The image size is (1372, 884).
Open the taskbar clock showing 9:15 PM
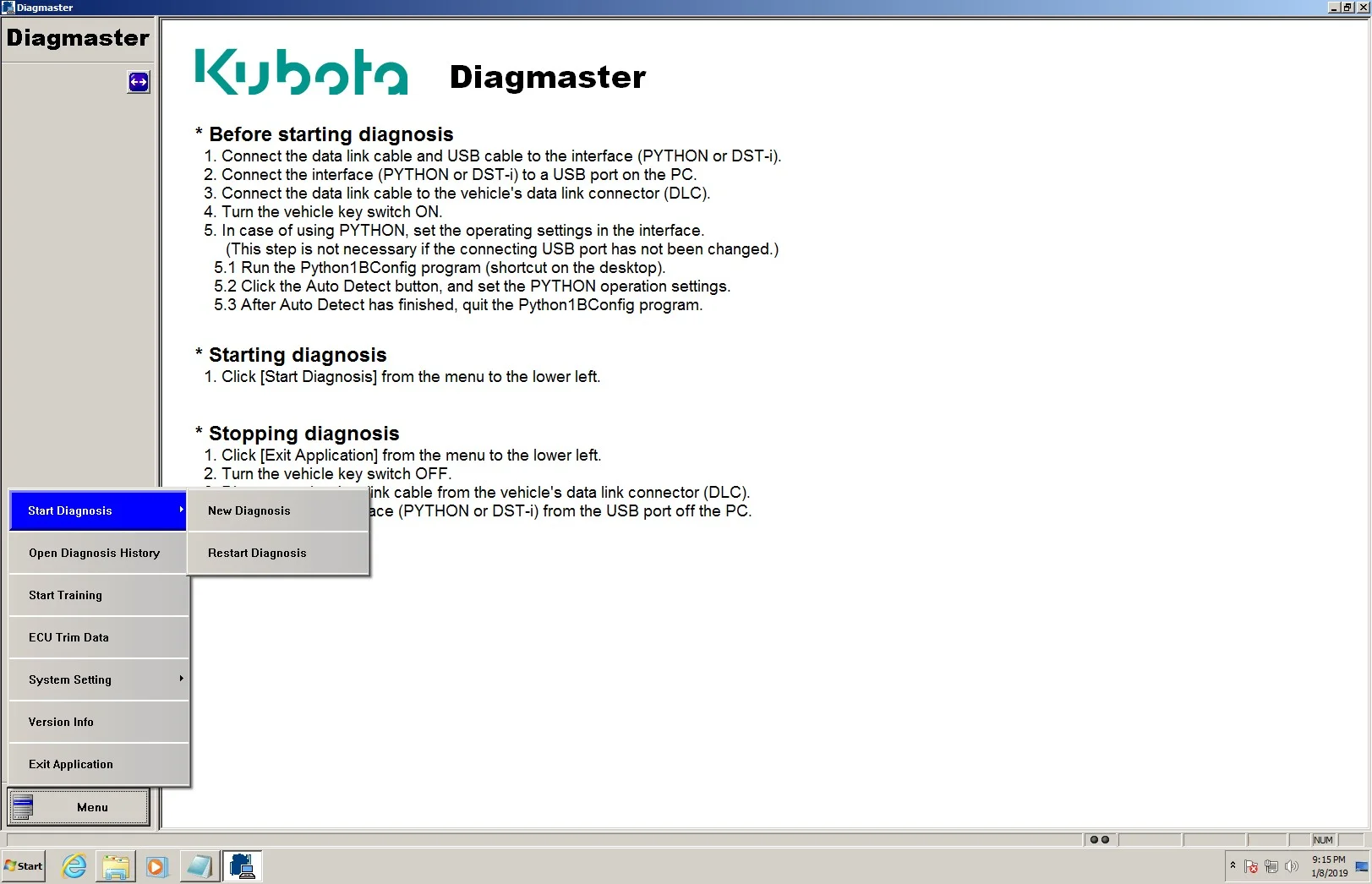pos(1329,866)
